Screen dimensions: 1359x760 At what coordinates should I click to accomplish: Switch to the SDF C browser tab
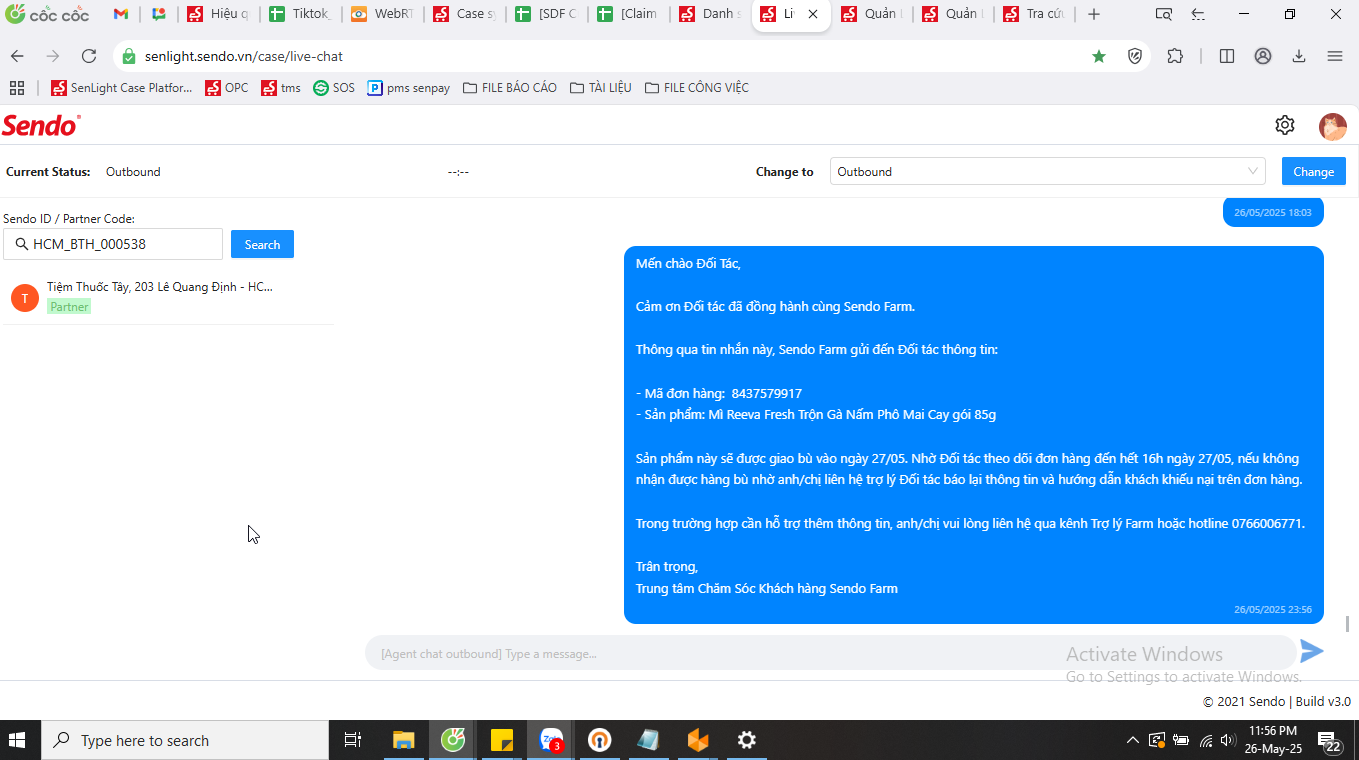[x=546, y=14]
